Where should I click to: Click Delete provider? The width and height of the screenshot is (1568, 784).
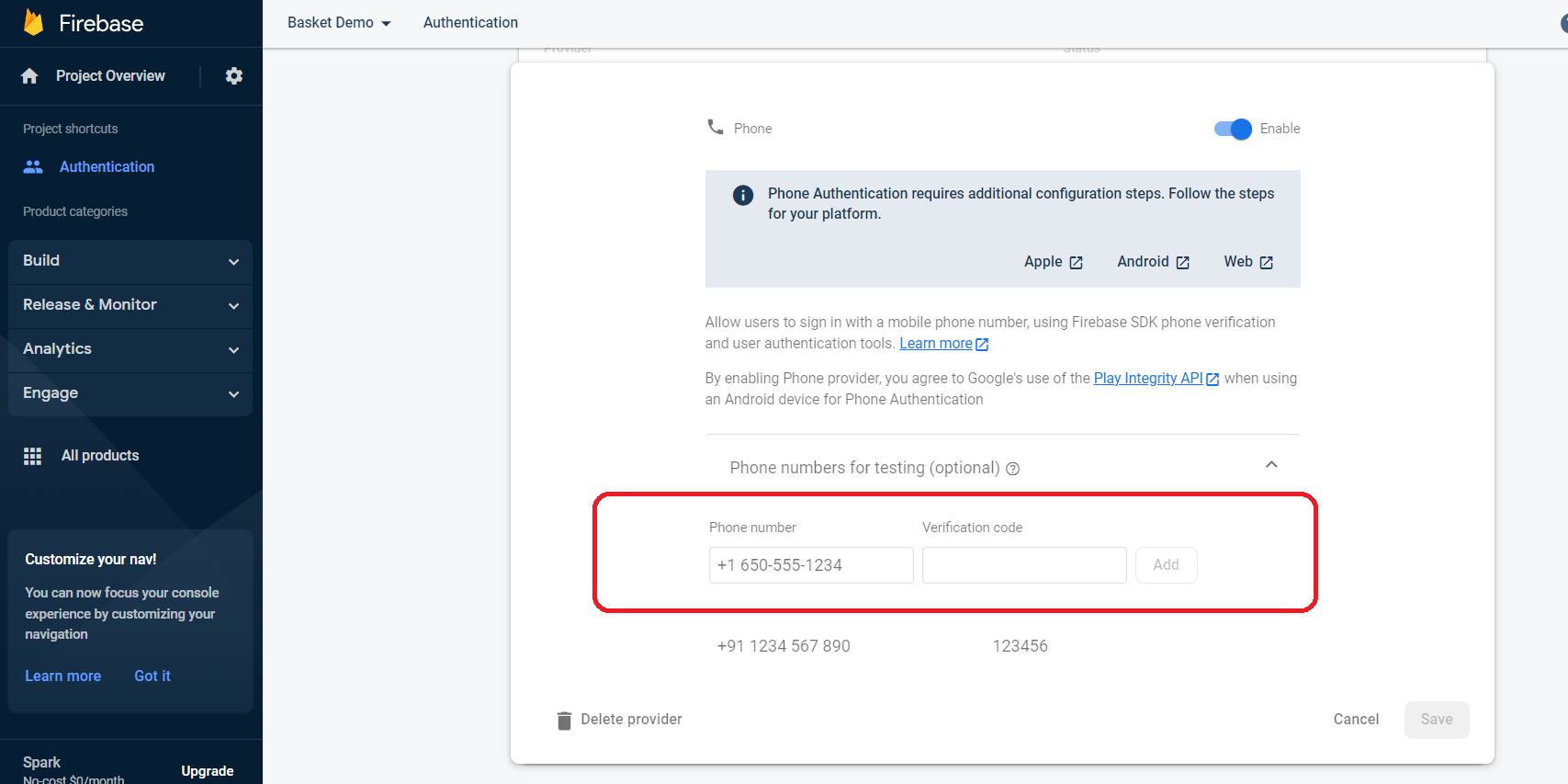631,720
